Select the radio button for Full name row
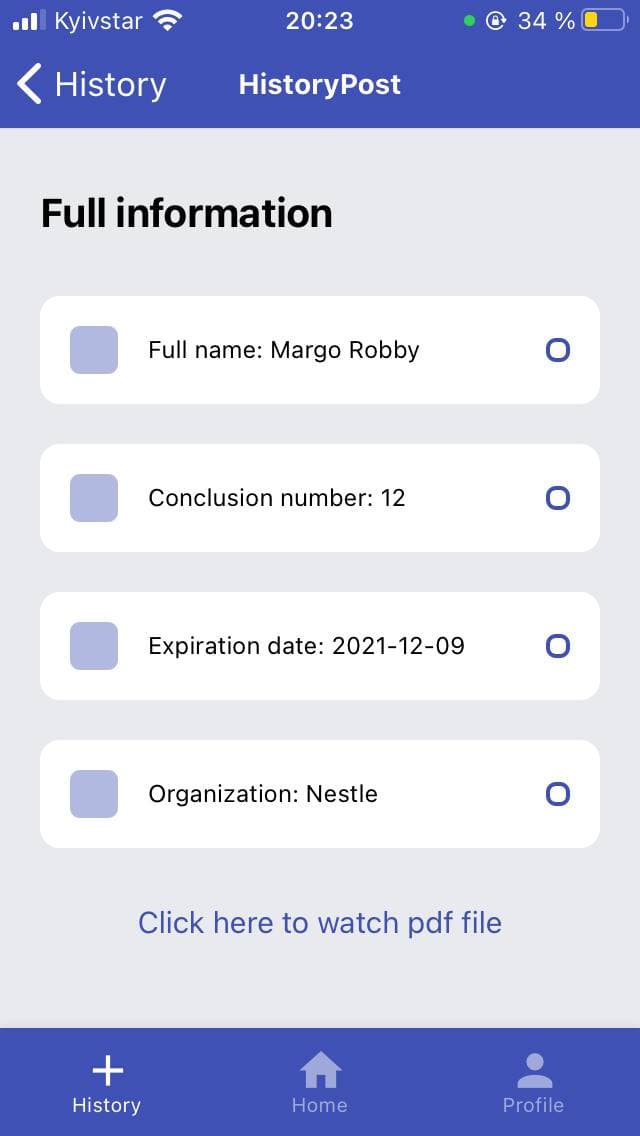640x1136 pixels. pyautogui.click(x=557, y=350)
